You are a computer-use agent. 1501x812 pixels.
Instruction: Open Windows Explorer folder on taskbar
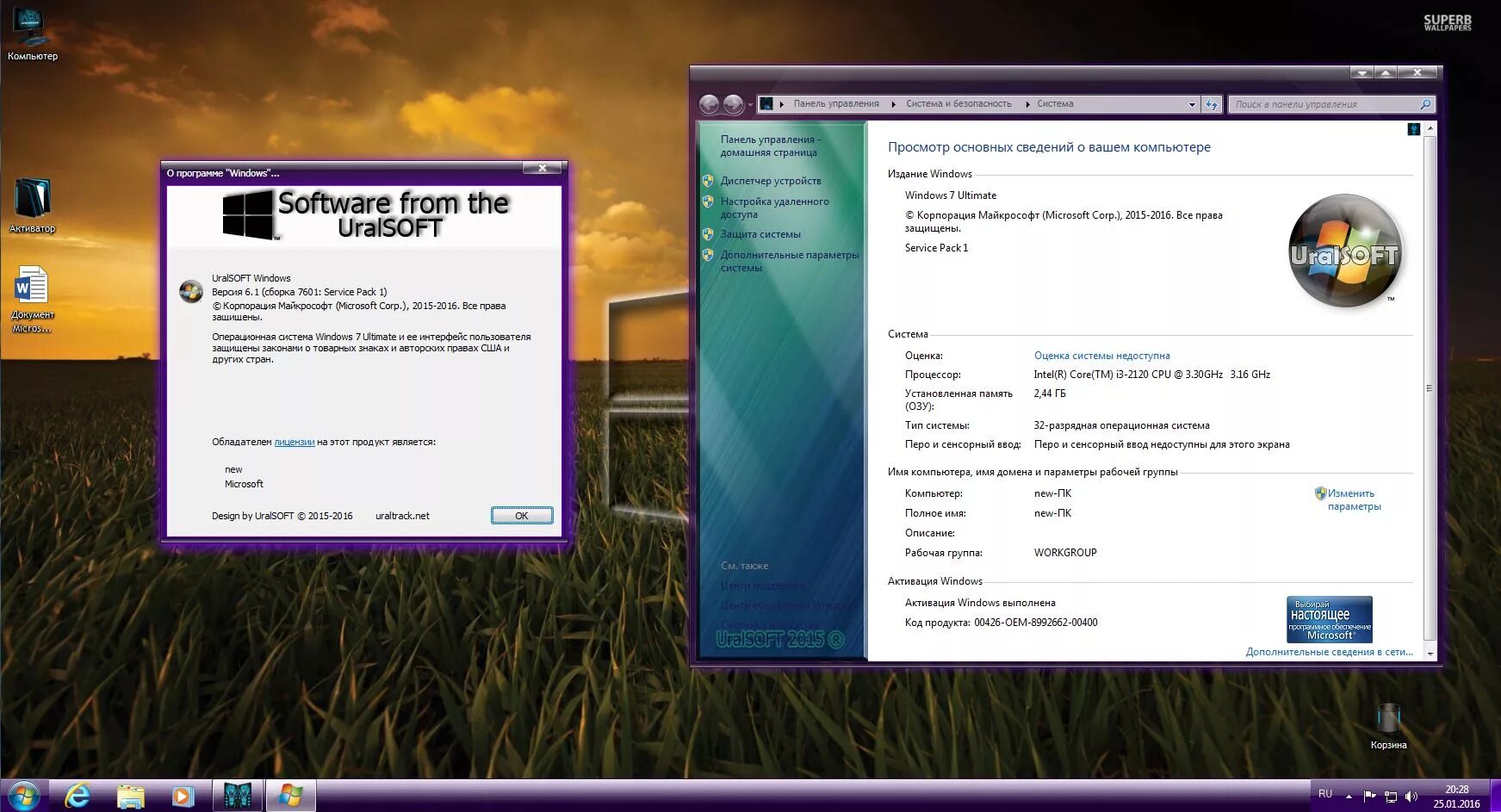click(x=130, y=796)
